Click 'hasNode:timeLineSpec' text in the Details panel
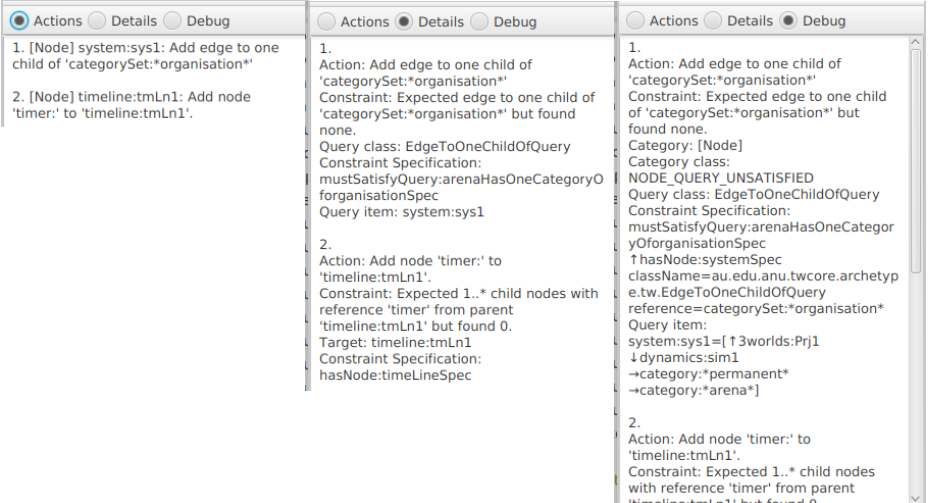This screenshot has width=928, height=503. pyautogui.click(x=395, y=375)
